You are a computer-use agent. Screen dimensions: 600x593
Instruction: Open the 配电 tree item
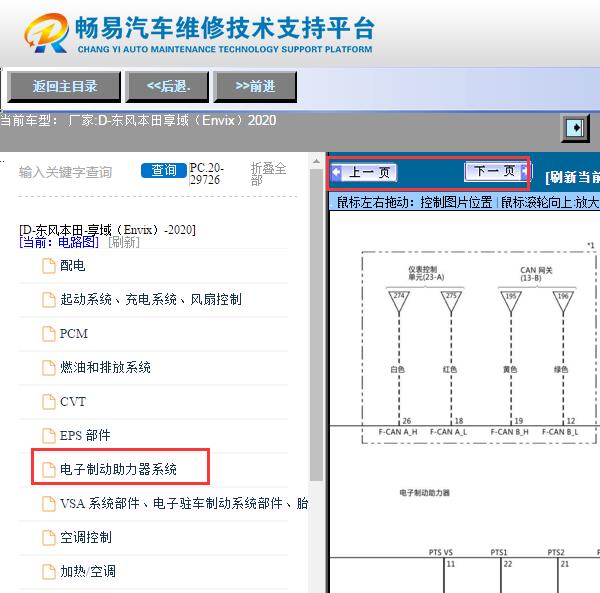coord(72,266)
